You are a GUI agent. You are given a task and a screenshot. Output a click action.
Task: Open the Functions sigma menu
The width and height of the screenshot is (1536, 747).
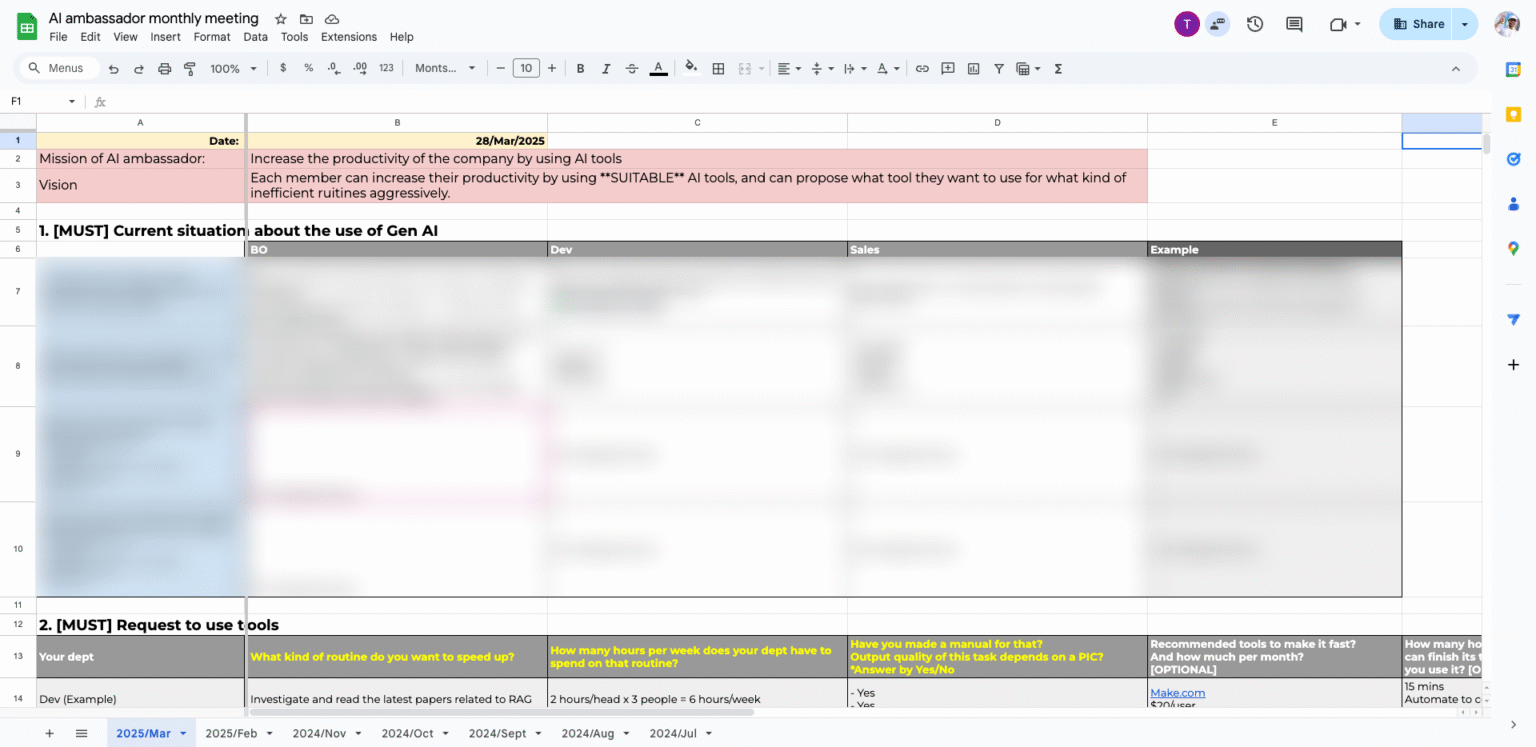[1058, 69]
